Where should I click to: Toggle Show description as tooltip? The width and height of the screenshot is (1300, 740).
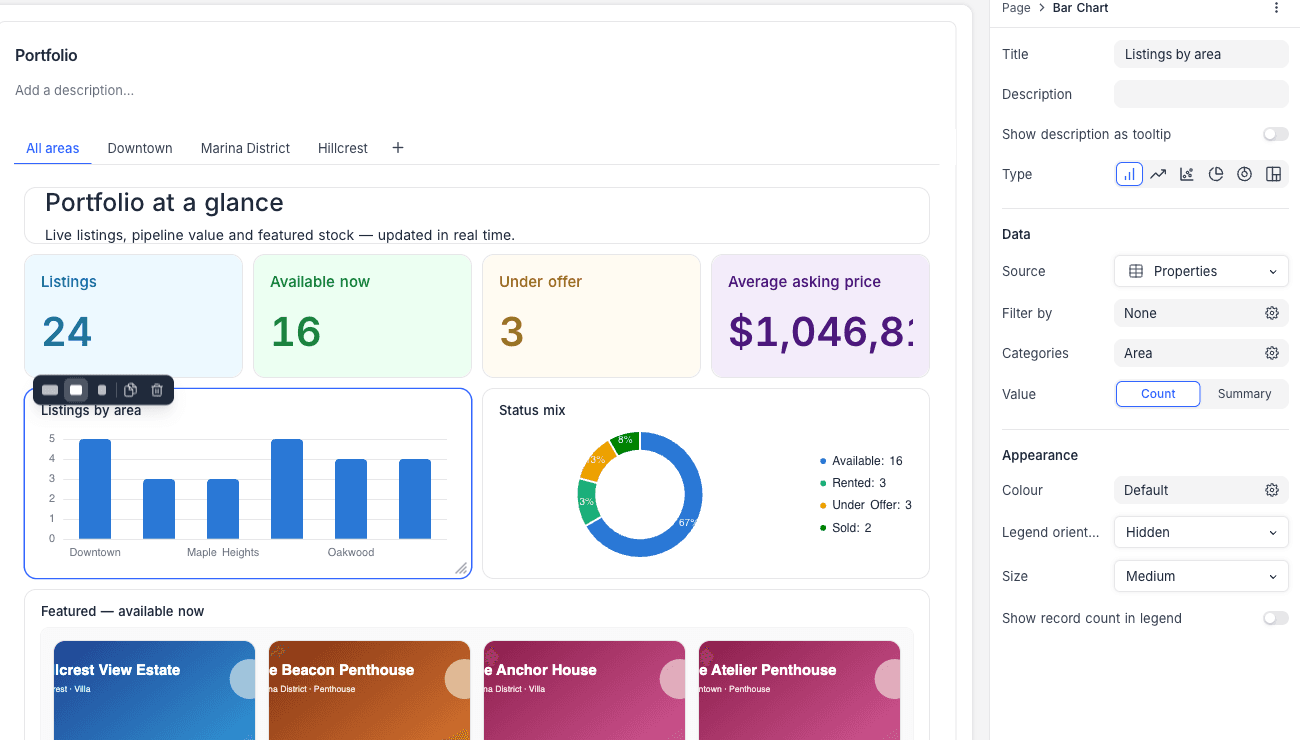tap(1275, 134)
